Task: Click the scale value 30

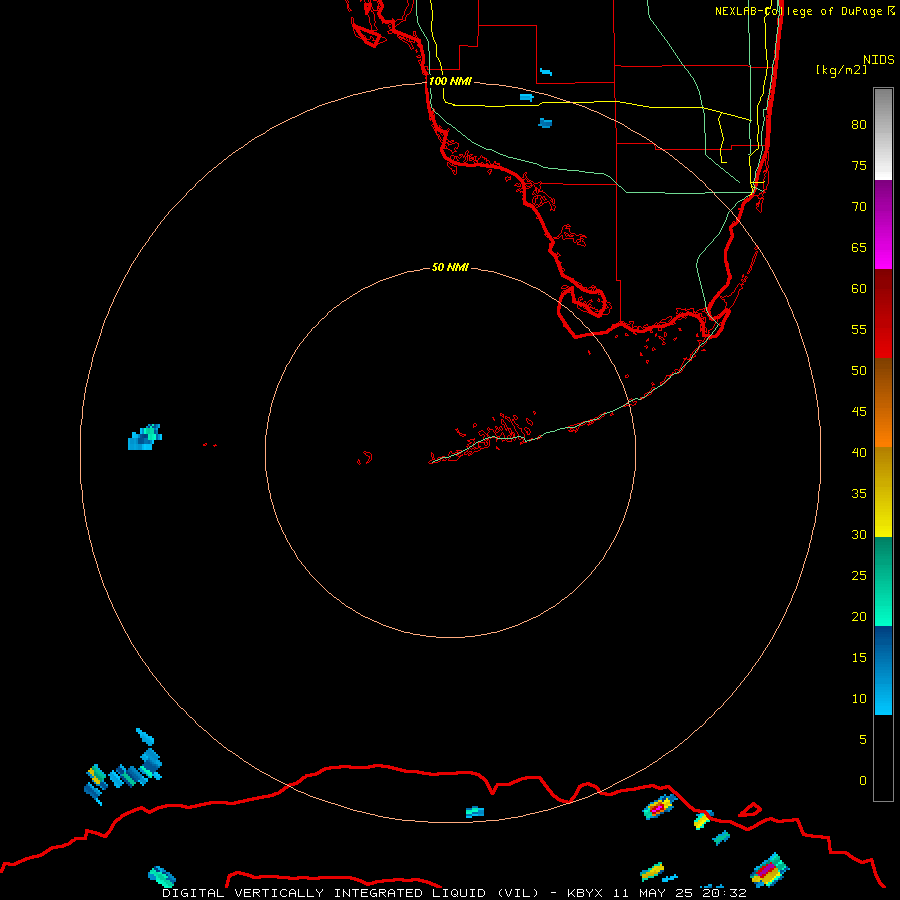Action: (859, 534)
